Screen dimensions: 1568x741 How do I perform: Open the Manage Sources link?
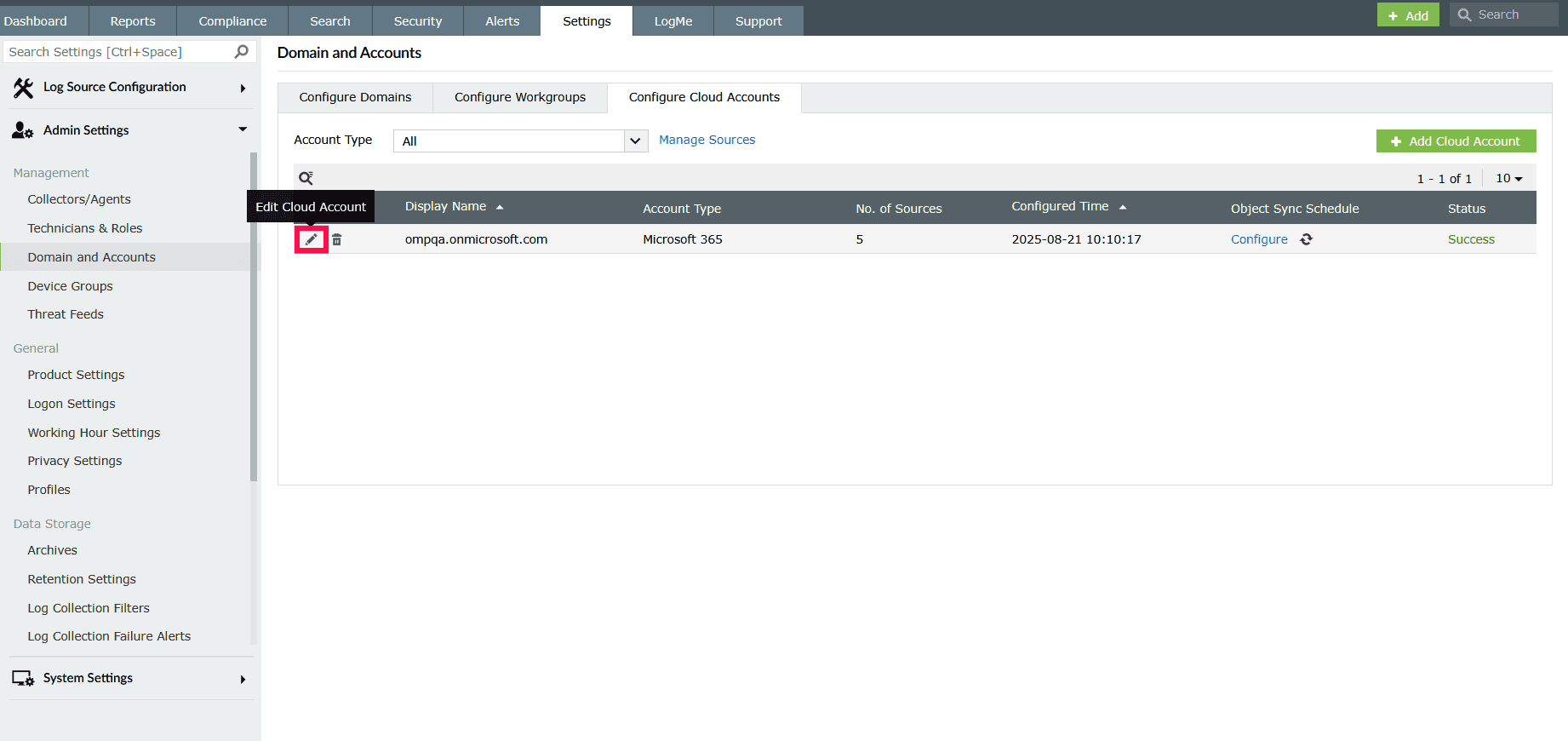point(707,140)
